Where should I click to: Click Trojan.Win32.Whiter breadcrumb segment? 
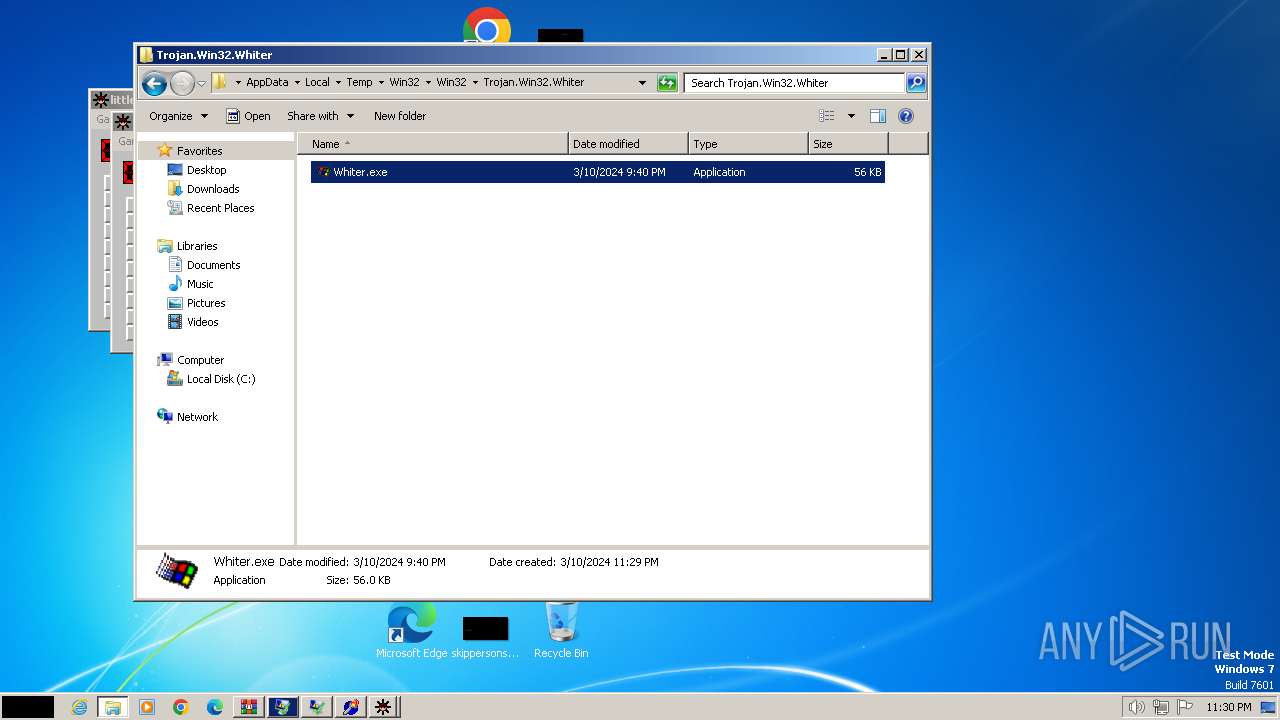click(x=533, y=83)
